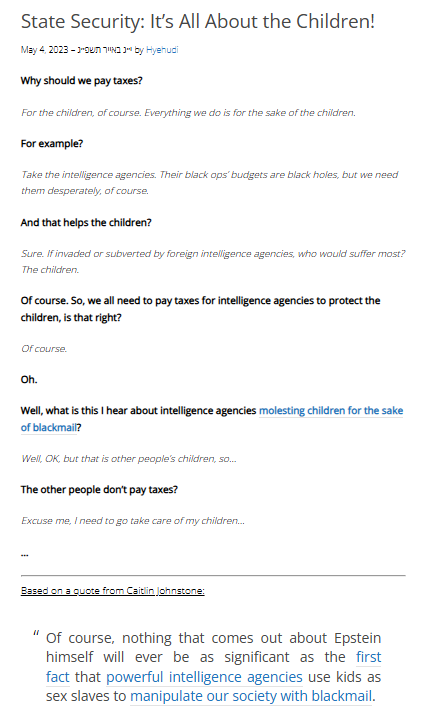Click the horizontal divider above the quote attribution

pos(213,575)
